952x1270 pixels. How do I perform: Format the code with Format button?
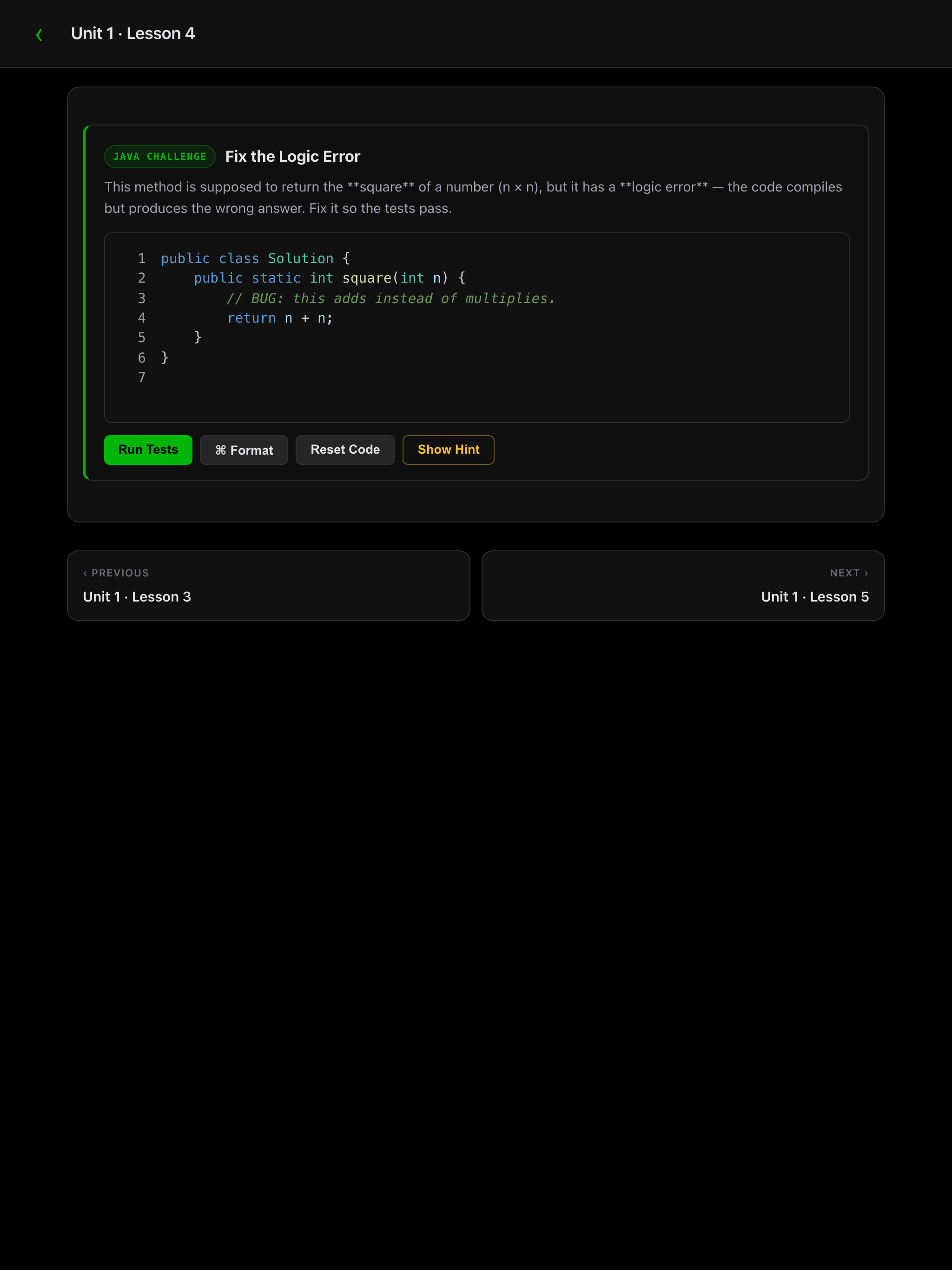(x=244, y=450)
